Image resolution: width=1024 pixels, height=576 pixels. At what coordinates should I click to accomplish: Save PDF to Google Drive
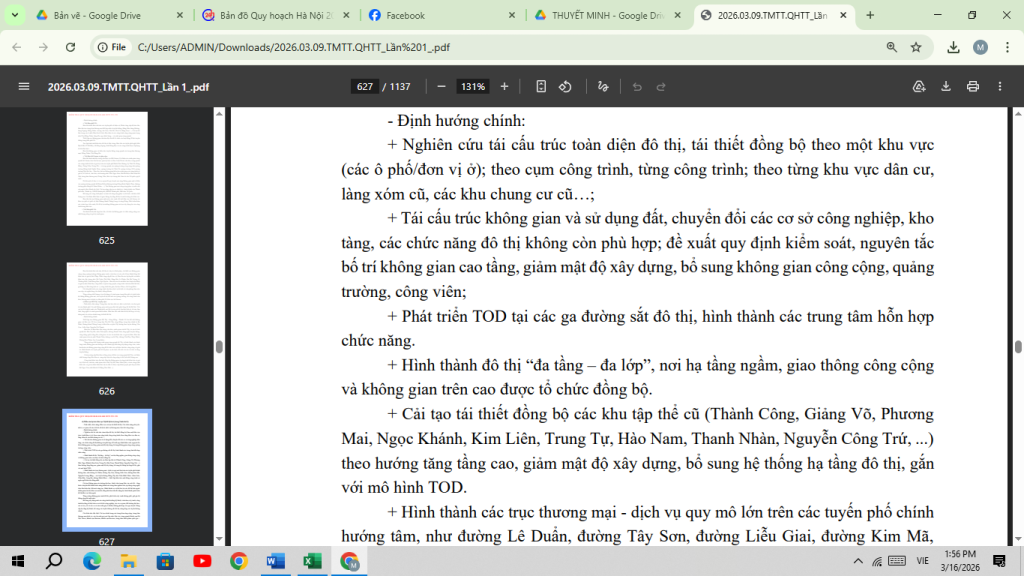(919, 86)
